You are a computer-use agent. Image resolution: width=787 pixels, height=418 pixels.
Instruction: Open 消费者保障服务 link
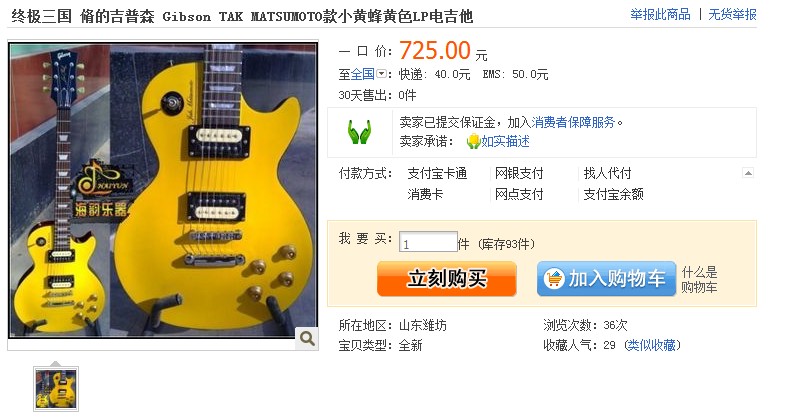pyautogui.click(x=573, y=122)
